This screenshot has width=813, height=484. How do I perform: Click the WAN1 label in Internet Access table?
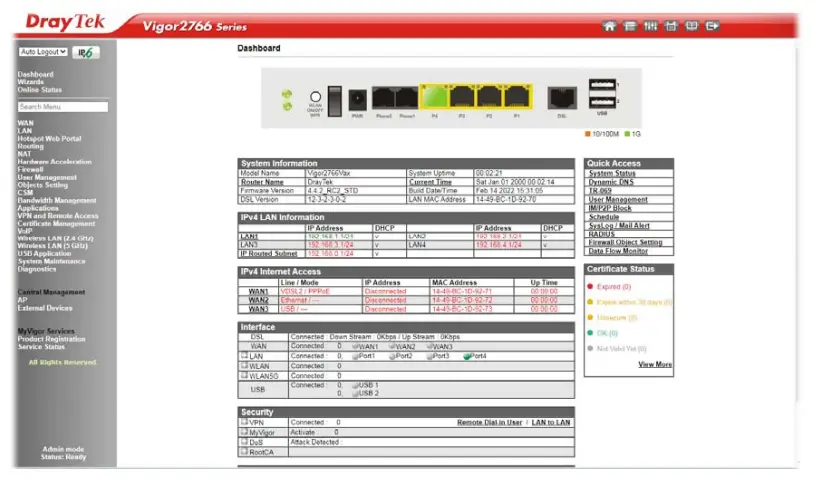click(258, 292)
